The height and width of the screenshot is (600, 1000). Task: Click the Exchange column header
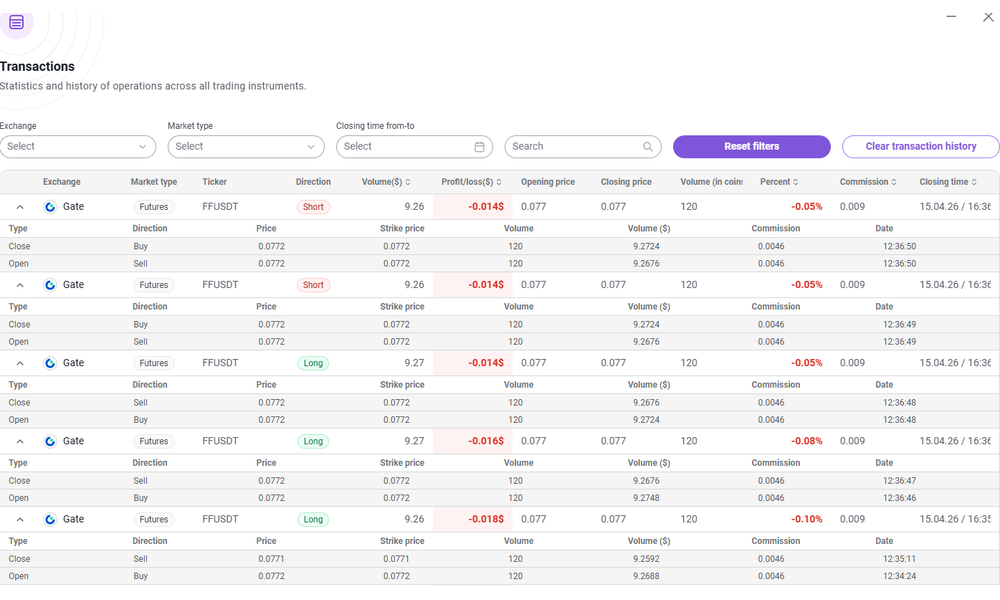tap(62, 182)
